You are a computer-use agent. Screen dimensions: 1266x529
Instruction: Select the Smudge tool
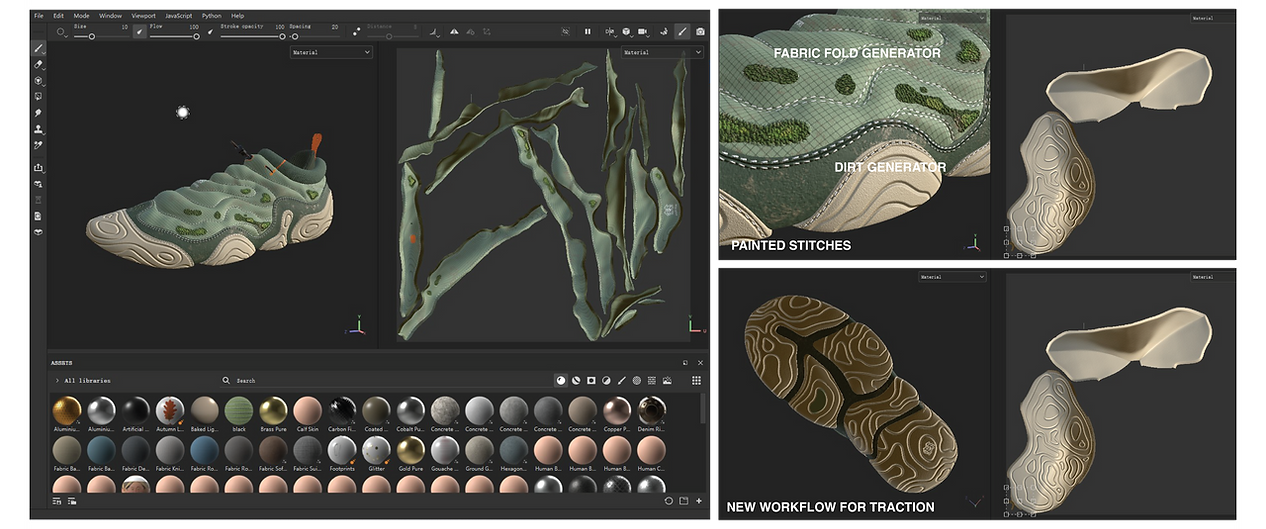39,113
